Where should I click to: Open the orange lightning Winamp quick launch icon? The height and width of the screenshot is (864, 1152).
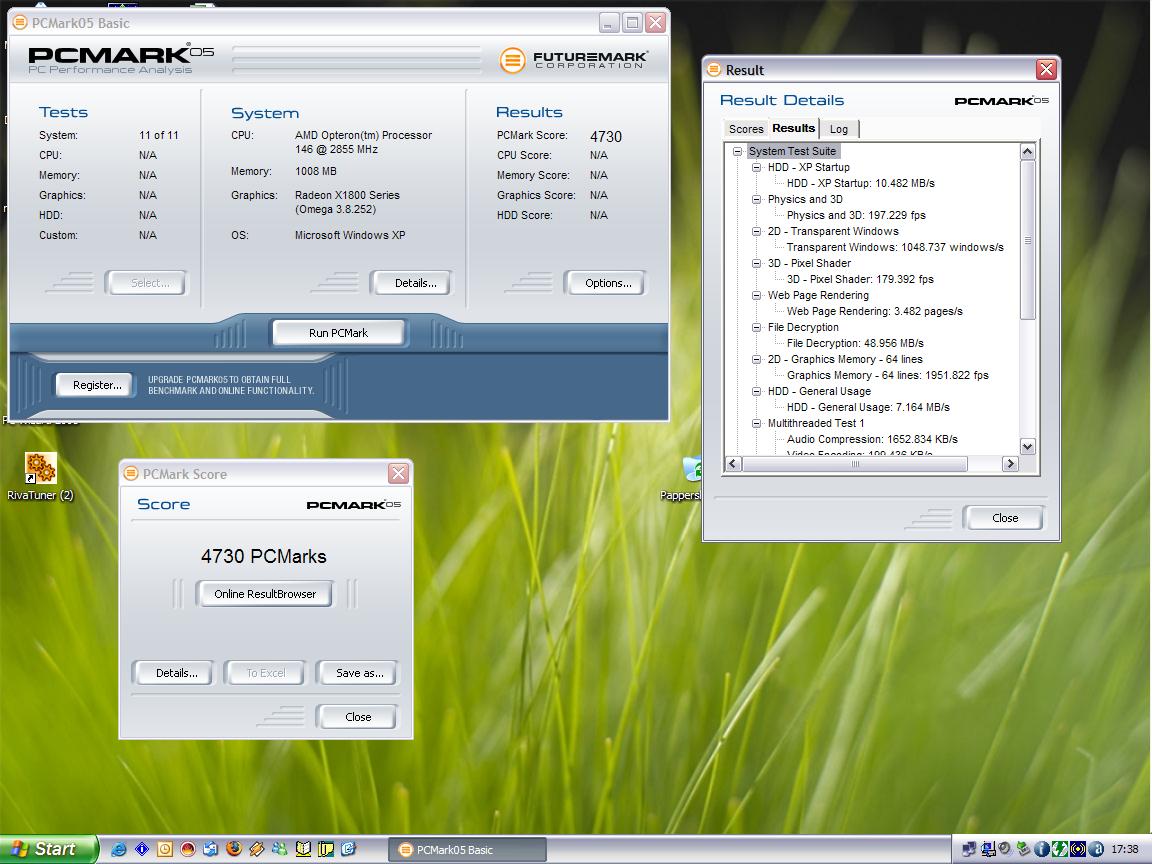pyautogui.click(x=256, y=849)
